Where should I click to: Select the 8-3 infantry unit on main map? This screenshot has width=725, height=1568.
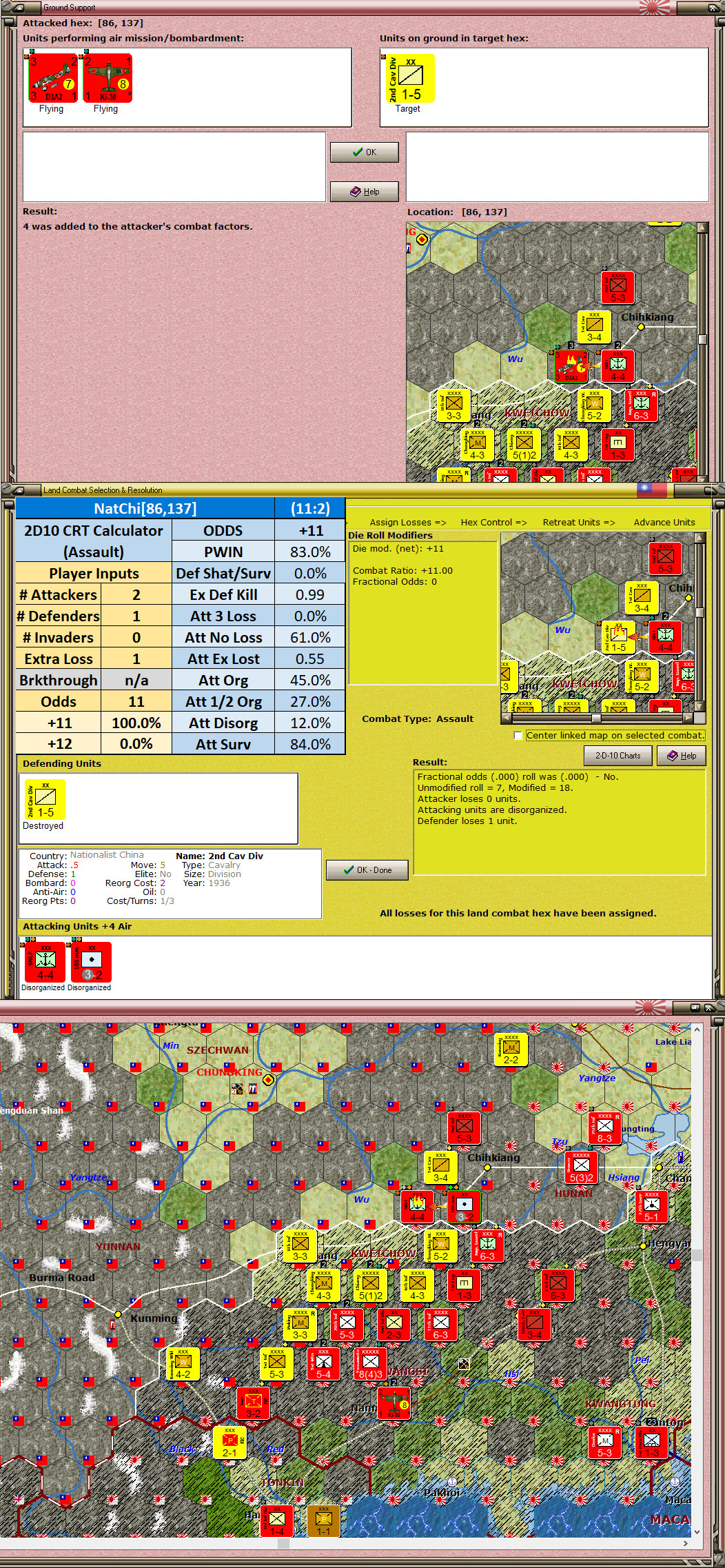[604, 1129]
